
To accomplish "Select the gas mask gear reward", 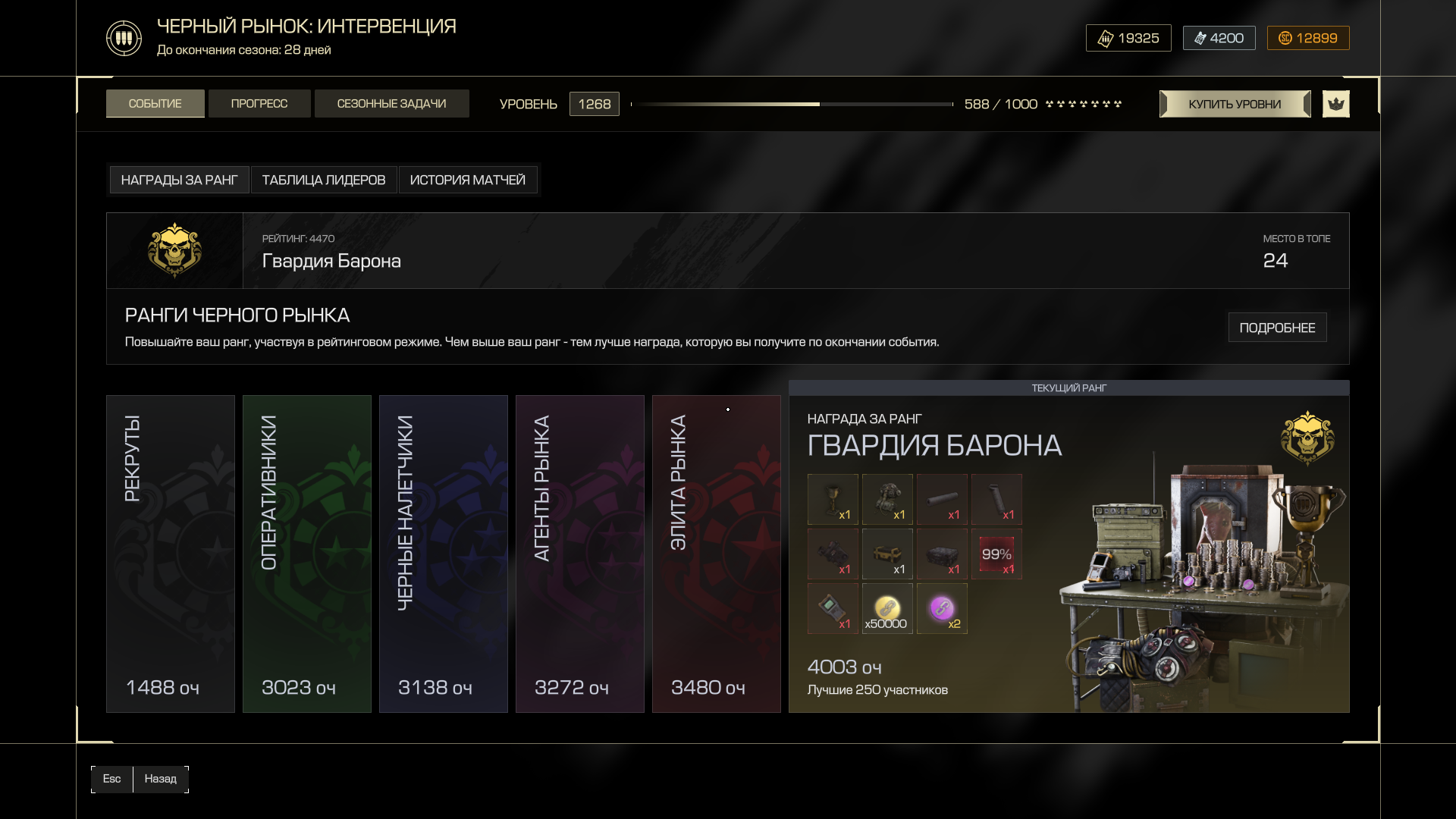I will (x=887, y=500).
